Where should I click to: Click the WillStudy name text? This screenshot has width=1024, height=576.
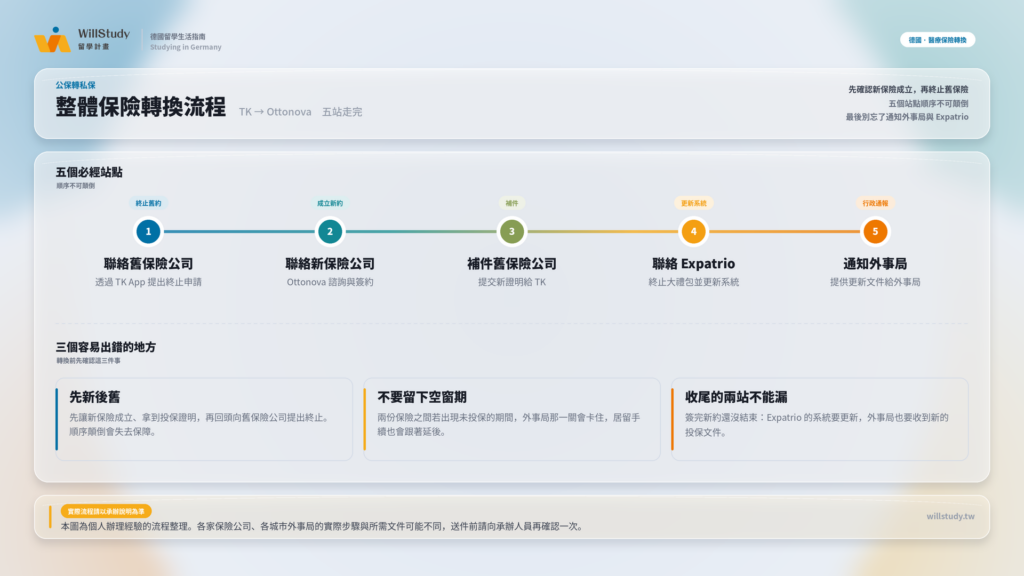pyautogui.click(x=104, y=33)
